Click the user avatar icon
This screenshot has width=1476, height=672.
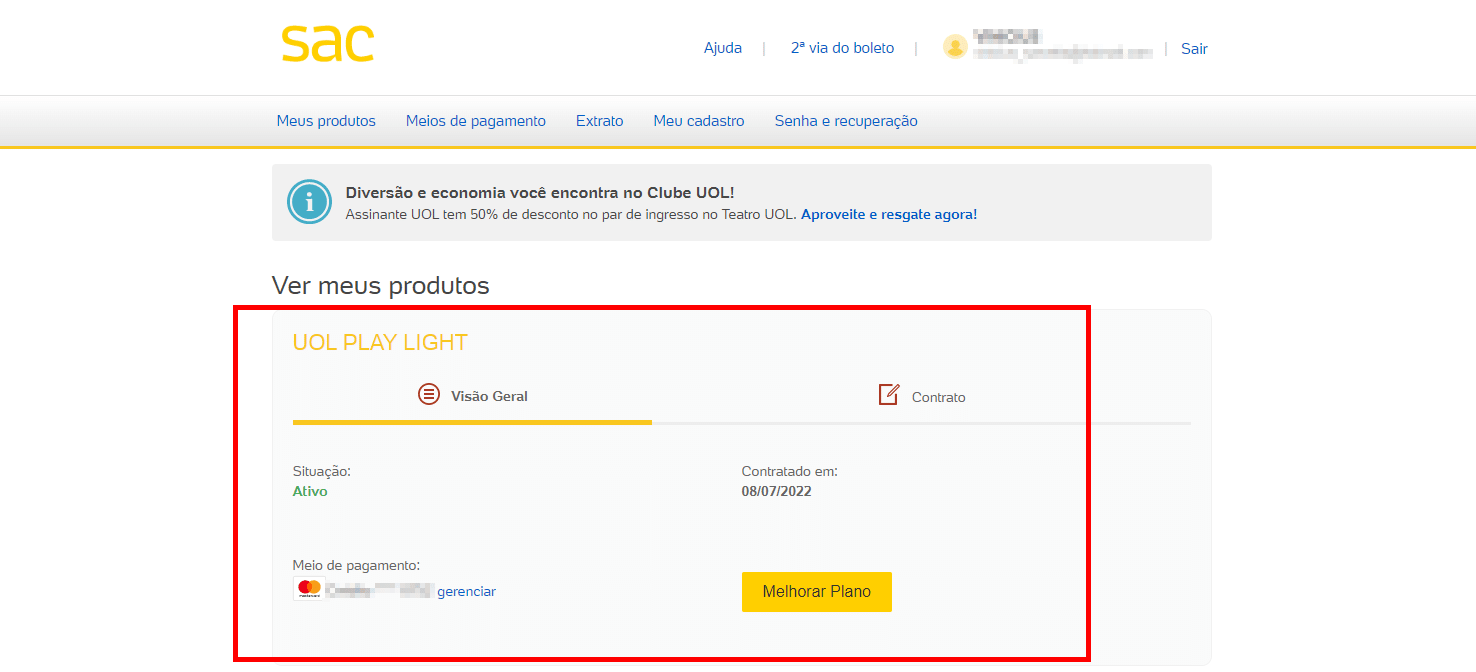click(955, 47)
